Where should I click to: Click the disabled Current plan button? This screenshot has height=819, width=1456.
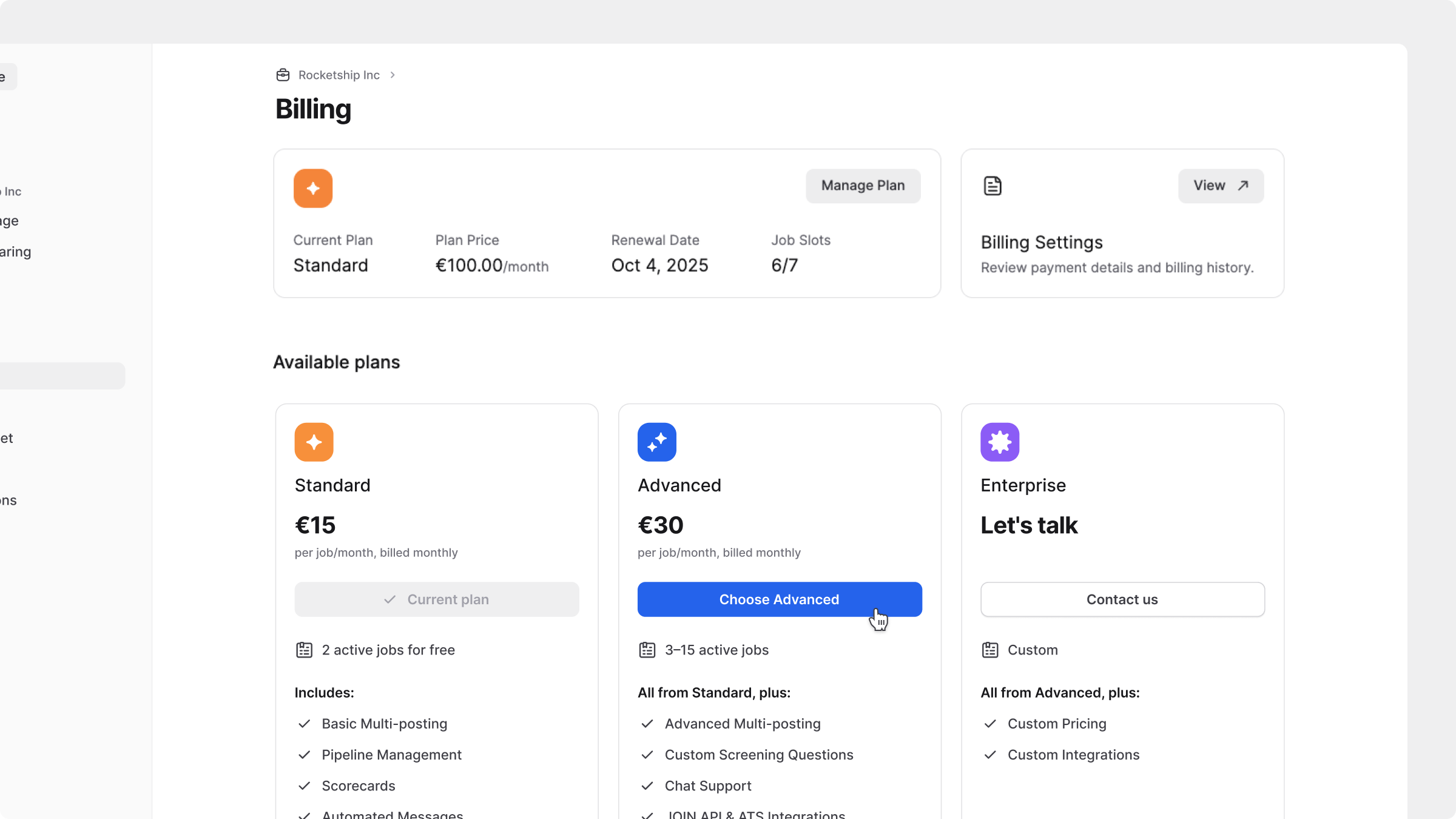(x=437, y=599)
